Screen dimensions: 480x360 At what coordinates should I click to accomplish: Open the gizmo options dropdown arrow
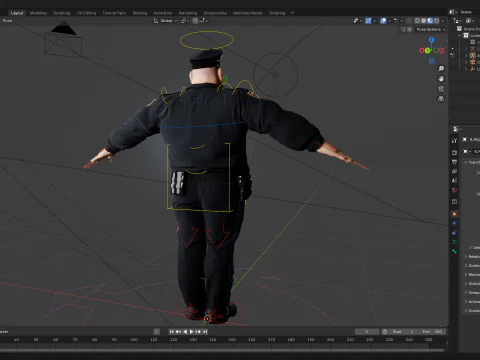[x=374, y=21]
